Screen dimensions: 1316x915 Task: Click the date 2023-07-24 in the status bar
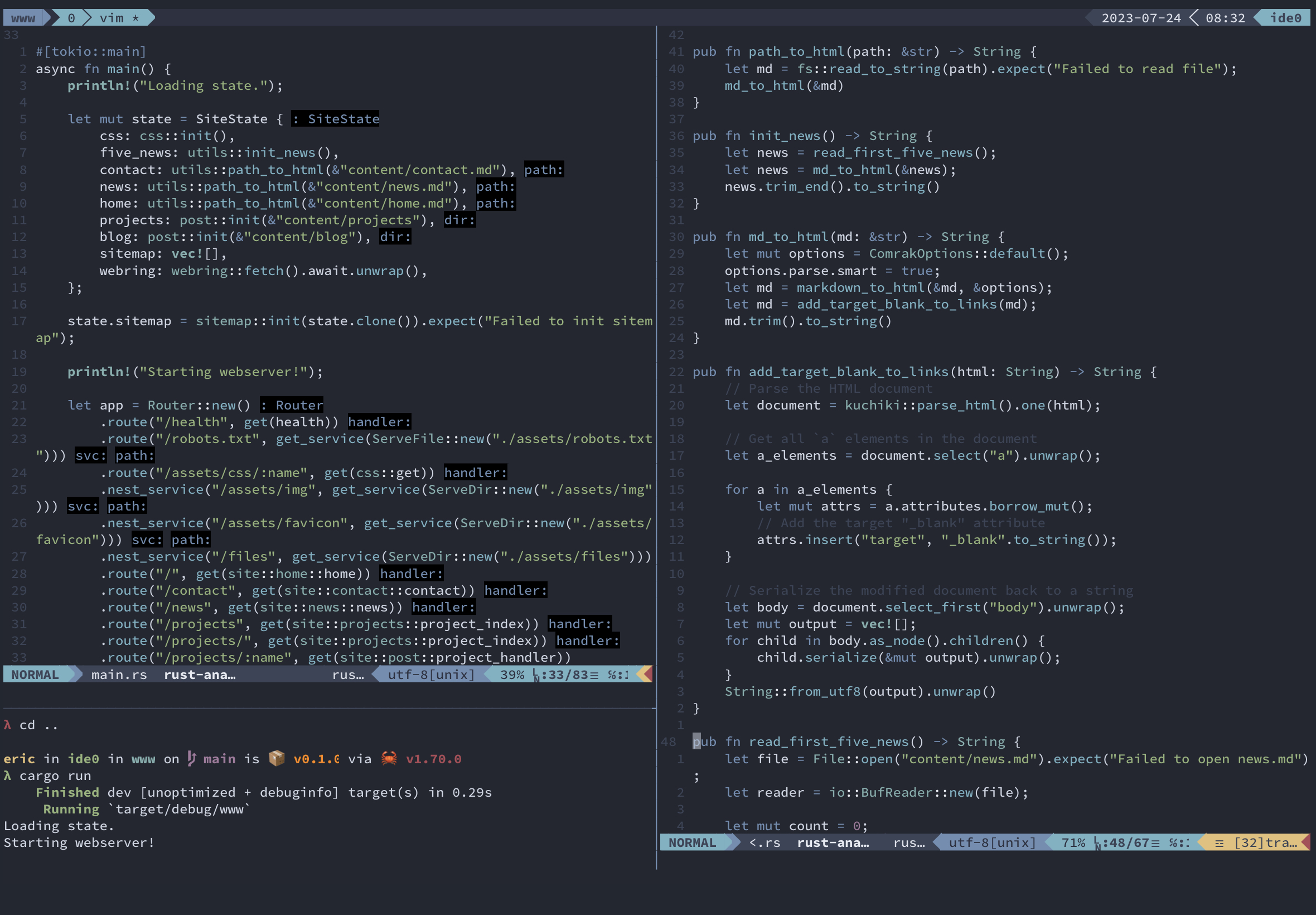pyautogui.click(x=1141, y=17)
